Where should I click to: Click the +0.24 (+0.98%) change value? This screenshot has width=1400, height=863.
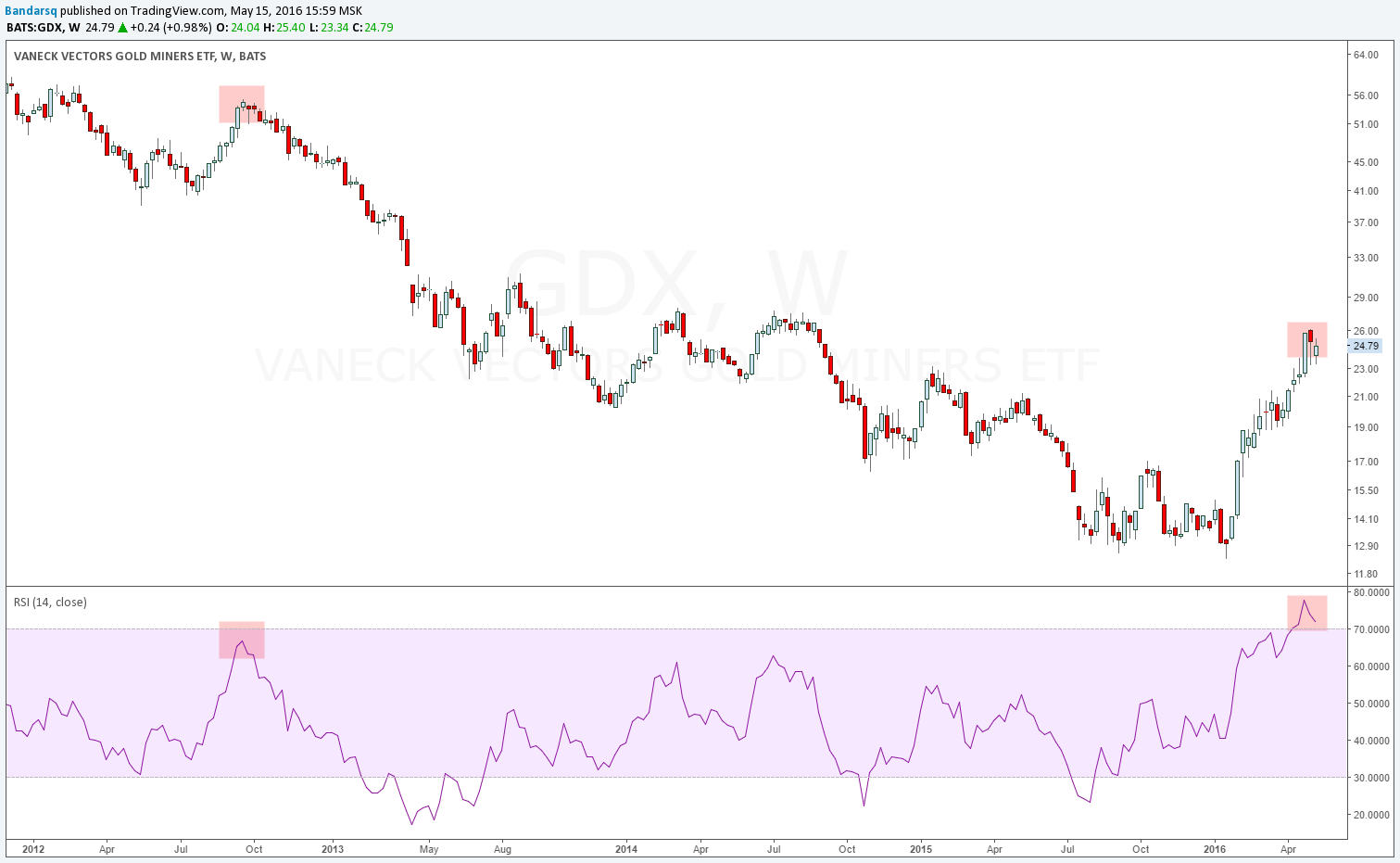tap(171, 27)
